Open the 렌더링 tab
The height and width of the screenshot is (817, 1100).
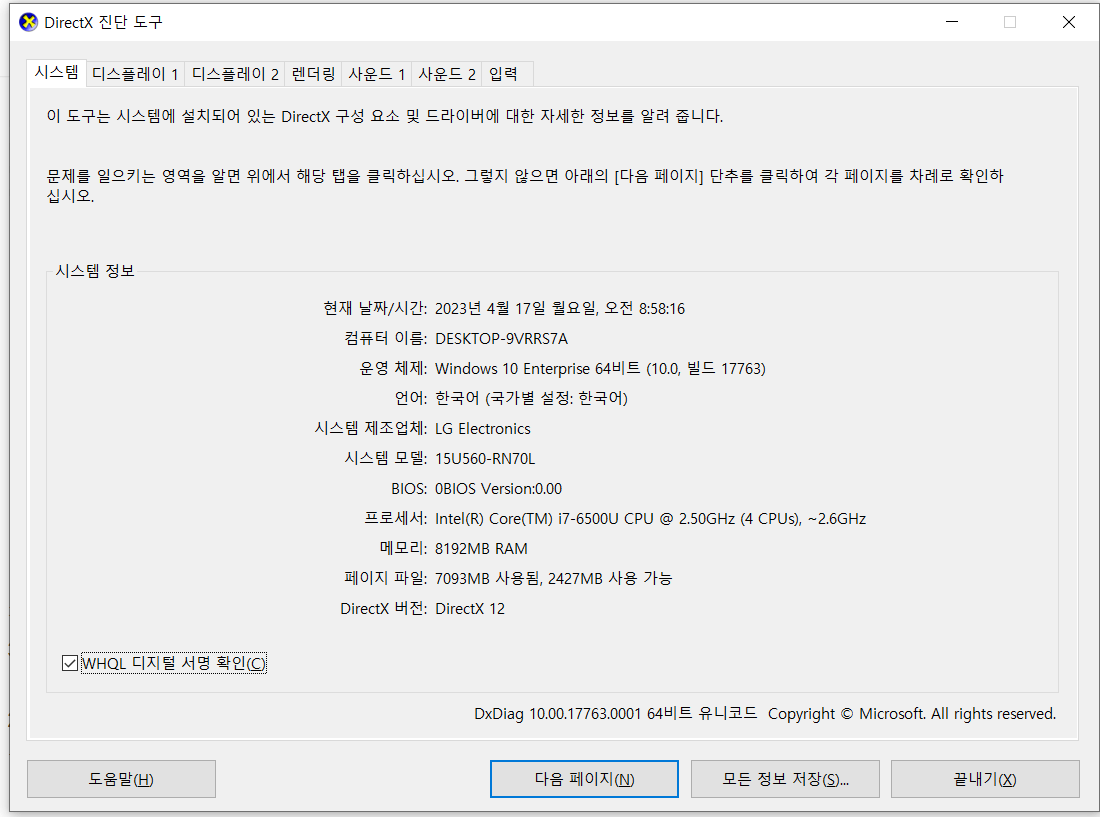coord(313,73)
